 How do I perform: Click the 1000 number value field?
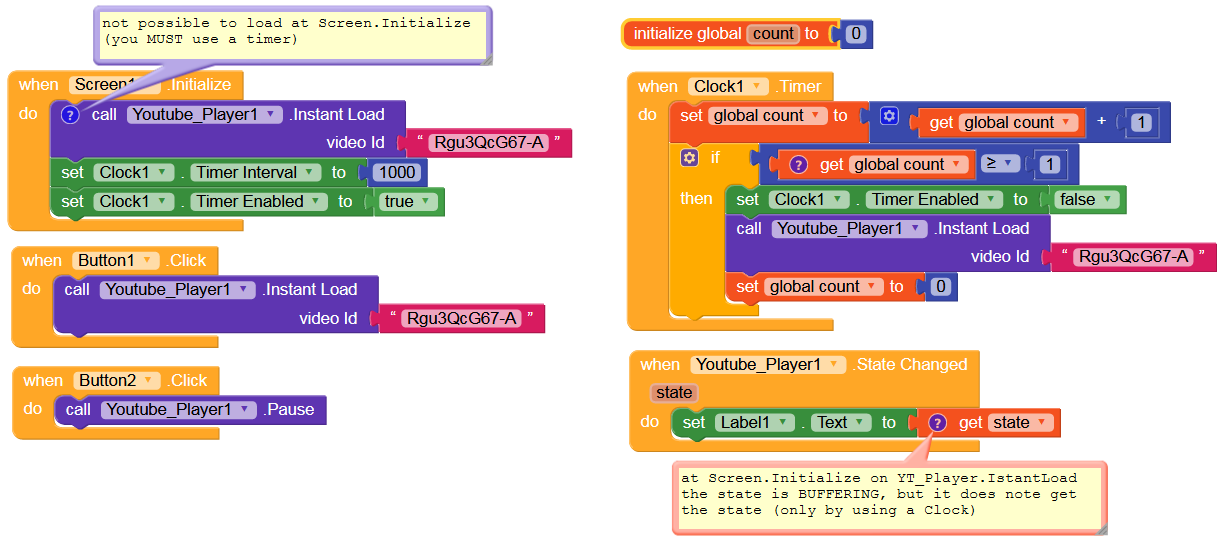click(x=398, y=173)
